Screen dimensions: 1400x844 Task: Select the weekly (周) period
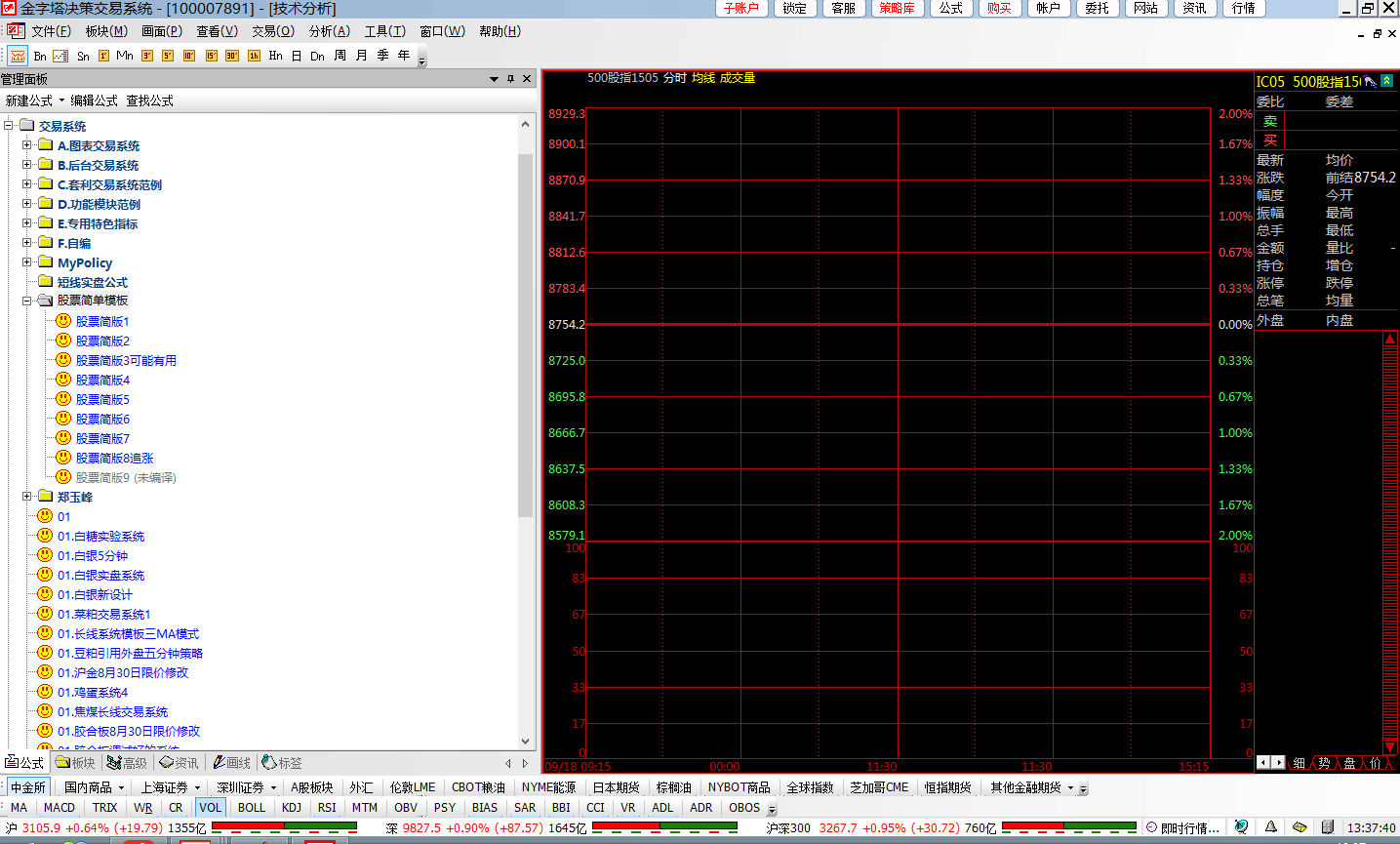[340, 56]
